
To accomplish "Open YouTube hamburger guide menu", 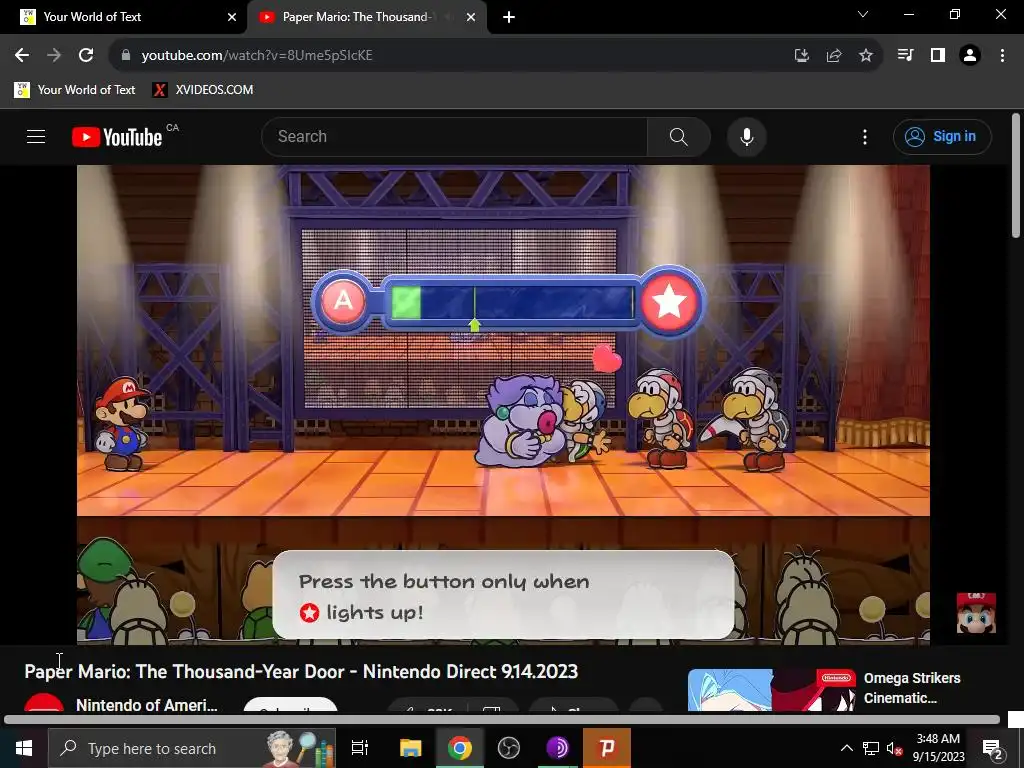I will click(36, 136).
